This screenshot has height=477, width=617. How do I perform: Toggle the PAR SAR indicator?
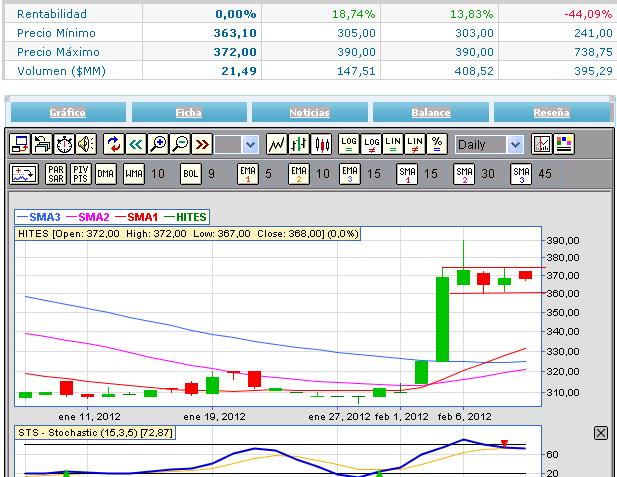point(56,174)
